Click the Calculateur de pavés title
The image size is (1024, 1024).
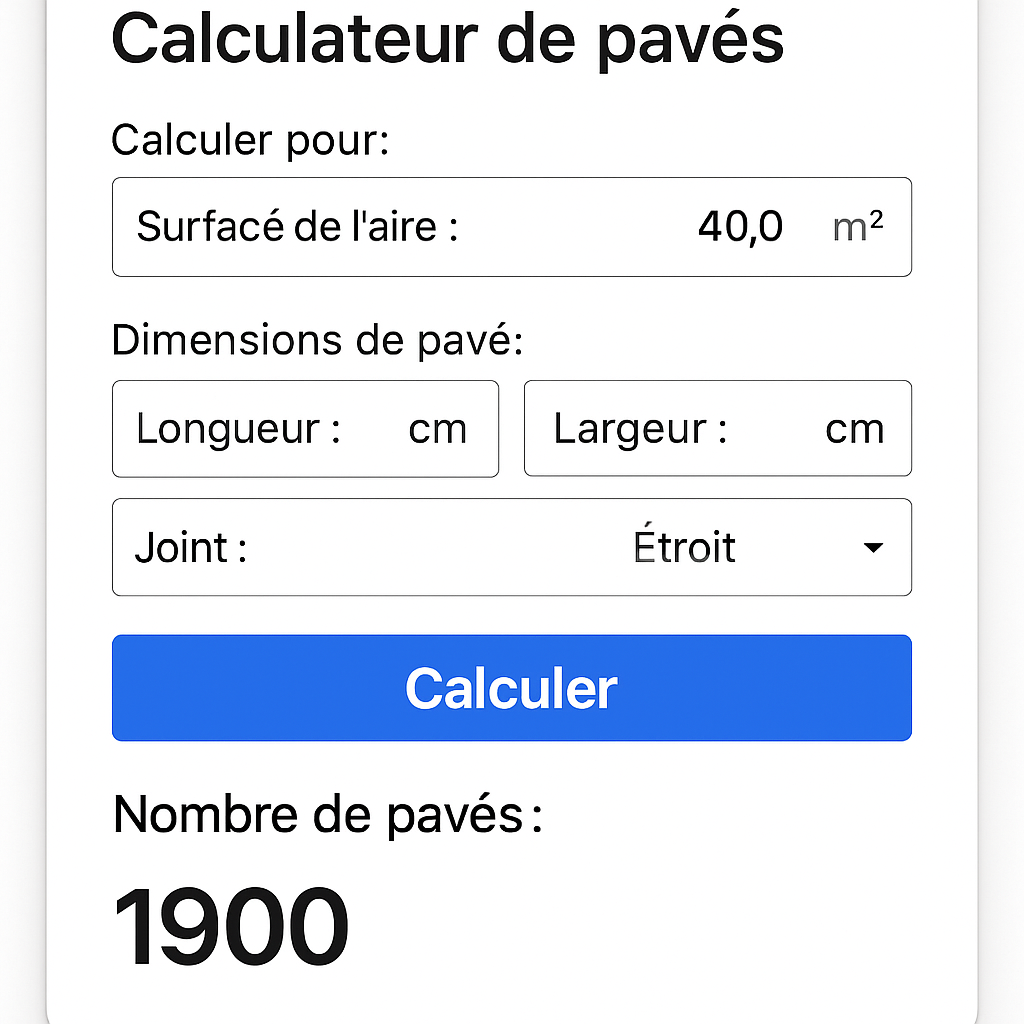click(x=448, y=40)
